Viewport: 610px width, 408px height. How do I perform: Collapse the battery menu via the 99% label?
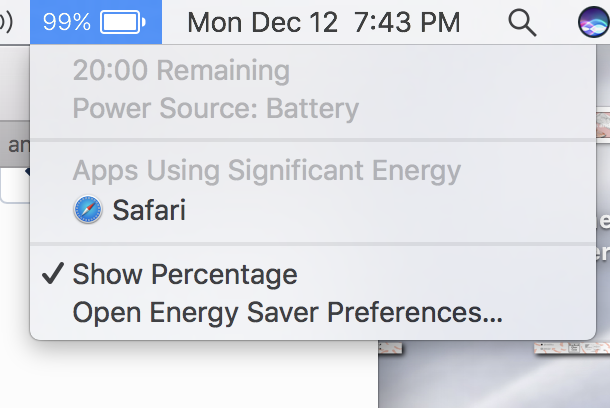67,22
